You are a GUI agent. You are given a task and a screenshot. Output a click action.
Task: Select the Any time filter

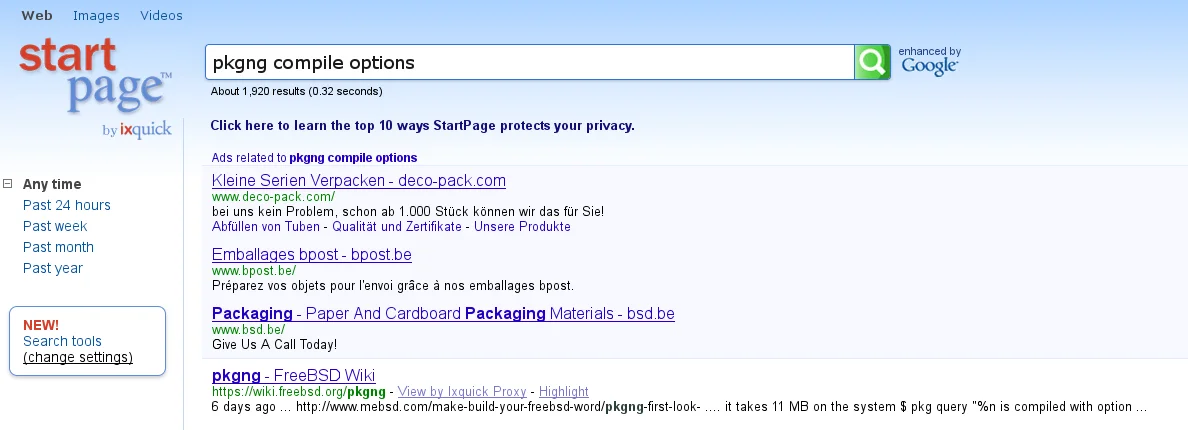pyautogui.click(x=52, y=184)
